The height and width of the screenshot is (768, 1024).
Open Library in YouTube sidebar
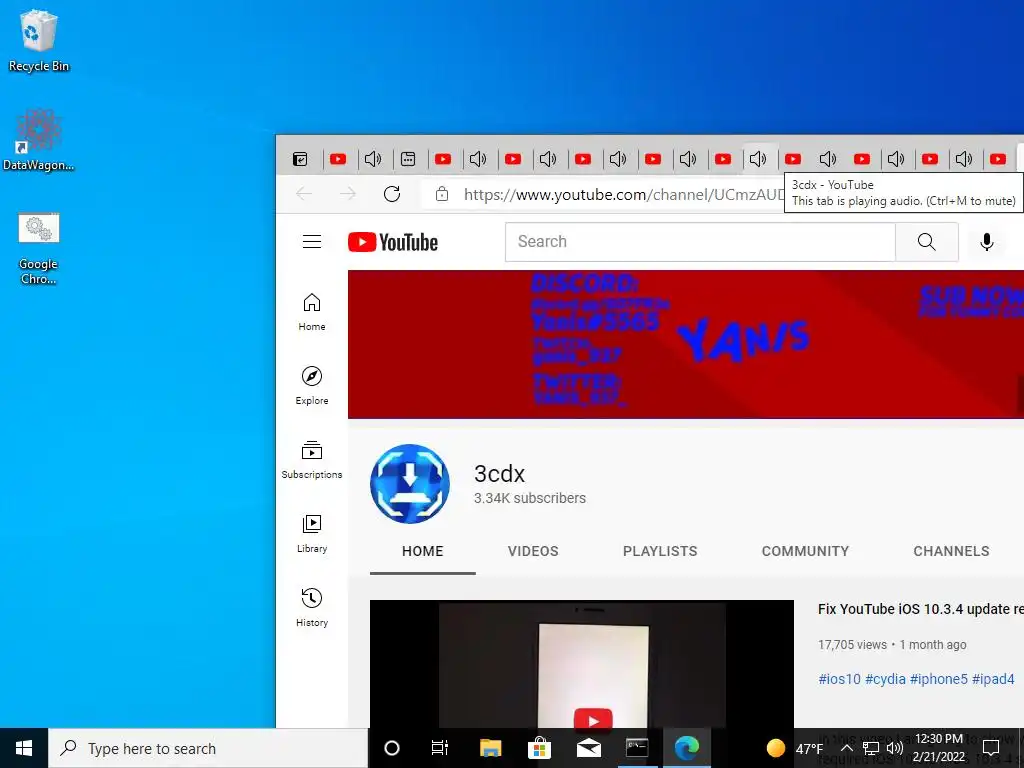click(312, 534)
